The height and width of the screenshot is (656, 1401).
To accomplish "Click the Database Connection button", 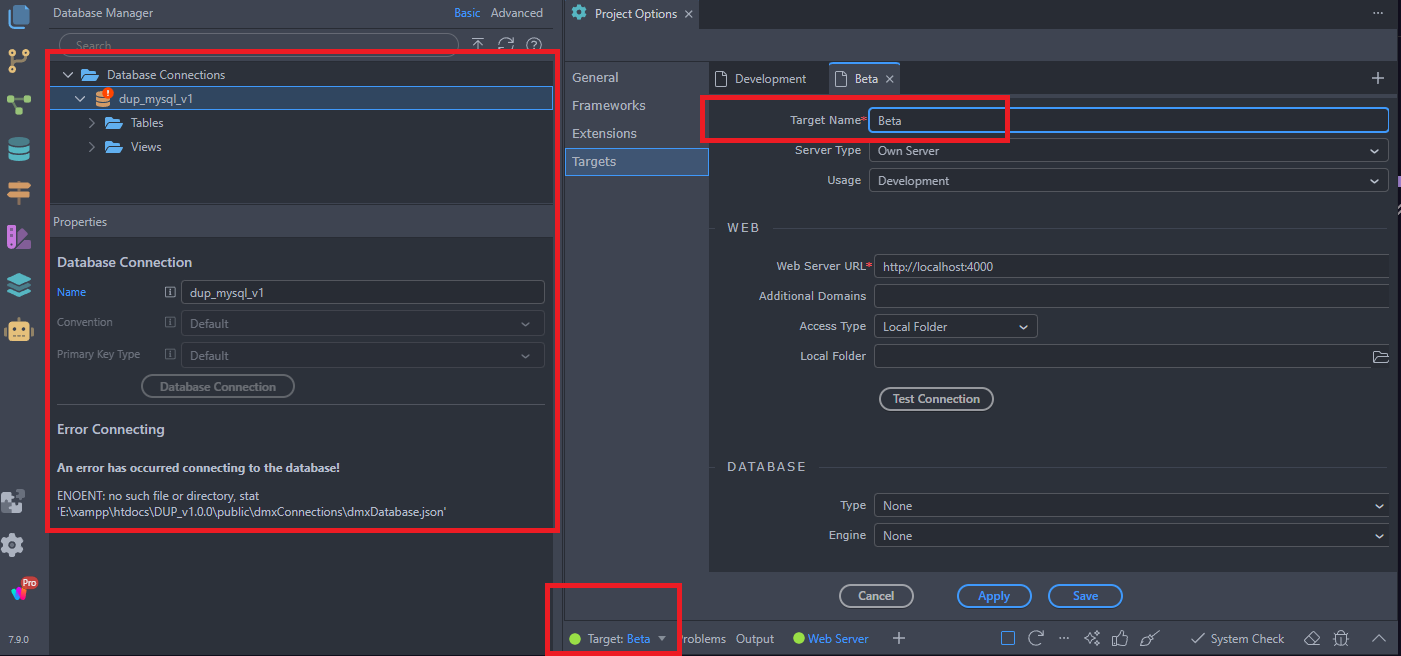I will [x=218, y=387].
